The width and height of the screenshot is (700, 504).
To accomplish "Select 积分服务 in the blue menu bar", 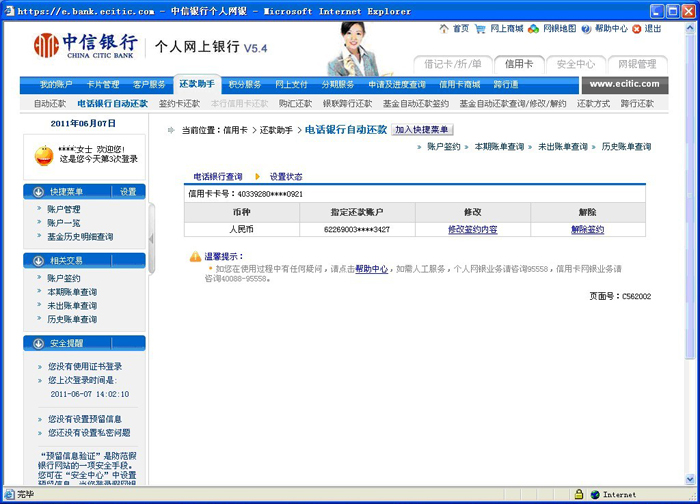I will coord(245,85).
